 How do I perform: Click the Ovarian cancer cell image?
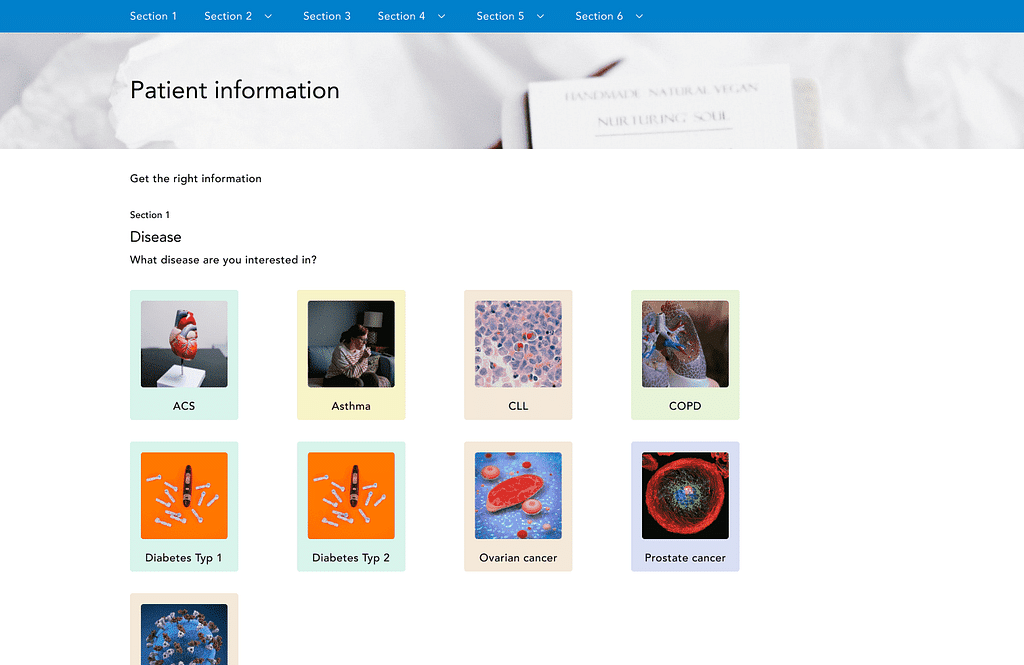click(x=518, y=496)
